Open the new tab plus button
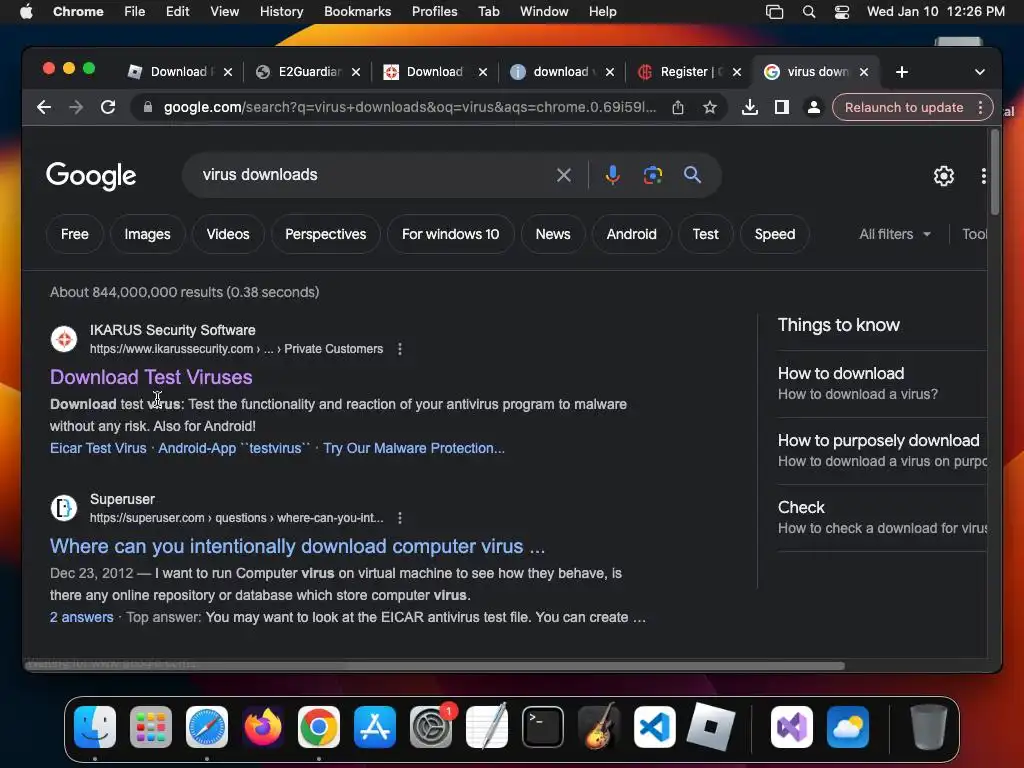Viewport: 1024px width, 768px height. click(x=902, y=72)
